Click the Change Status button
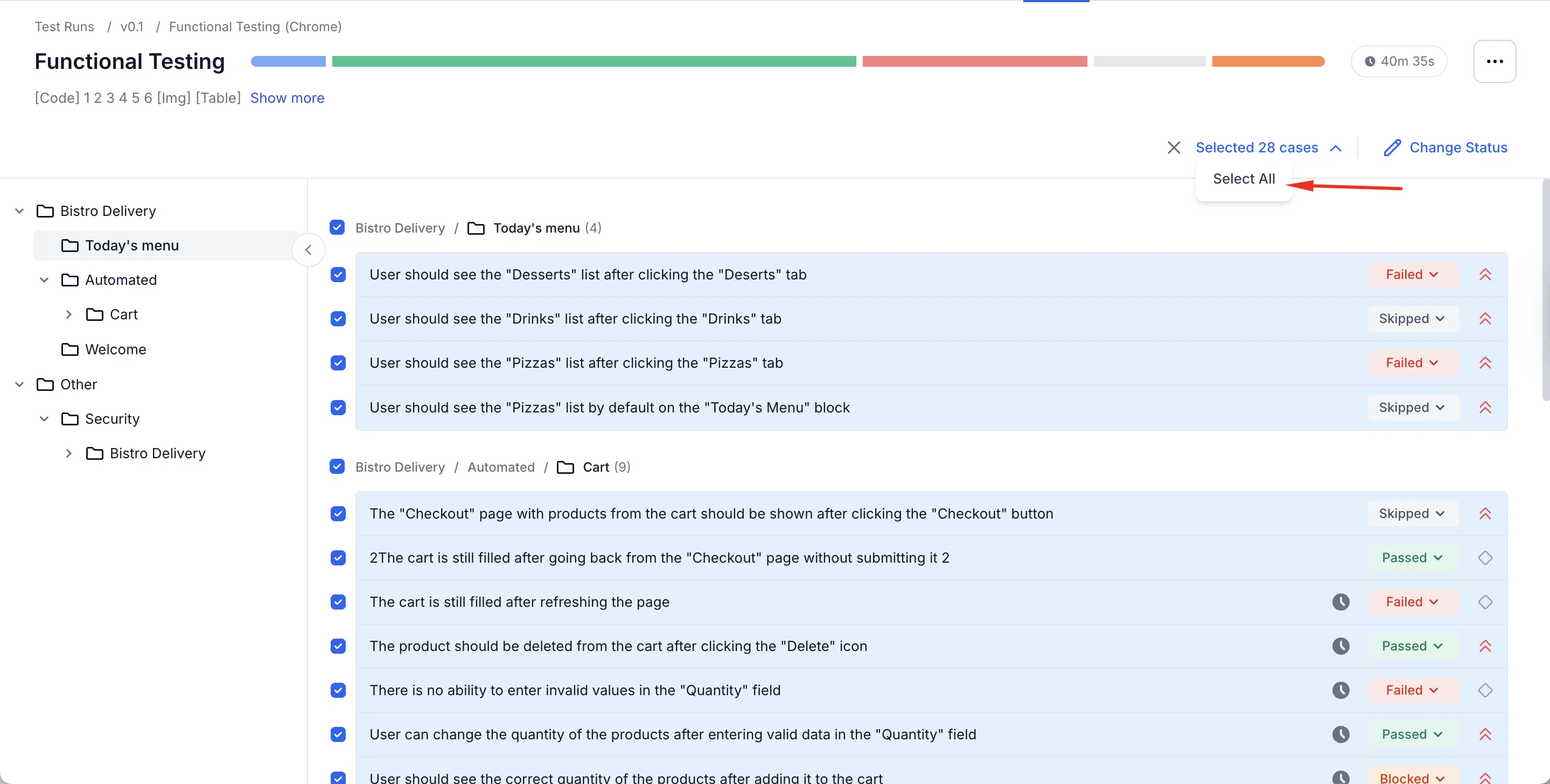The image size is (1550, 784). coord(1446,148)
